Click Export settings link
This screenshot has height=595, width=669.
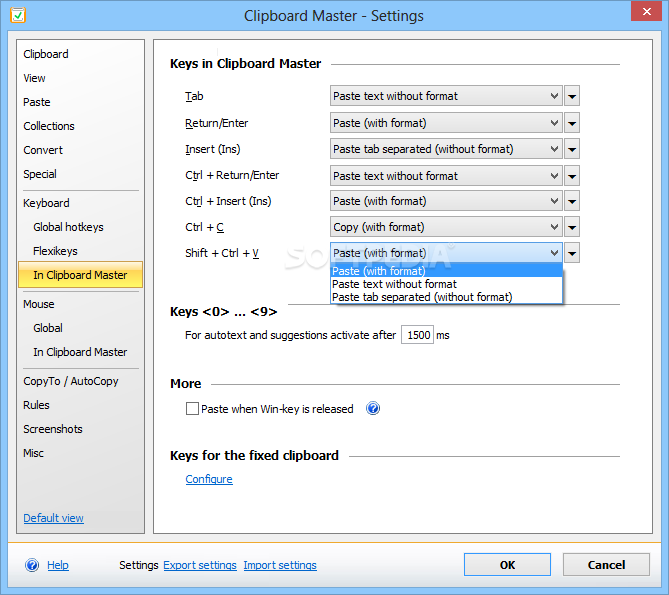coord(200,565)
